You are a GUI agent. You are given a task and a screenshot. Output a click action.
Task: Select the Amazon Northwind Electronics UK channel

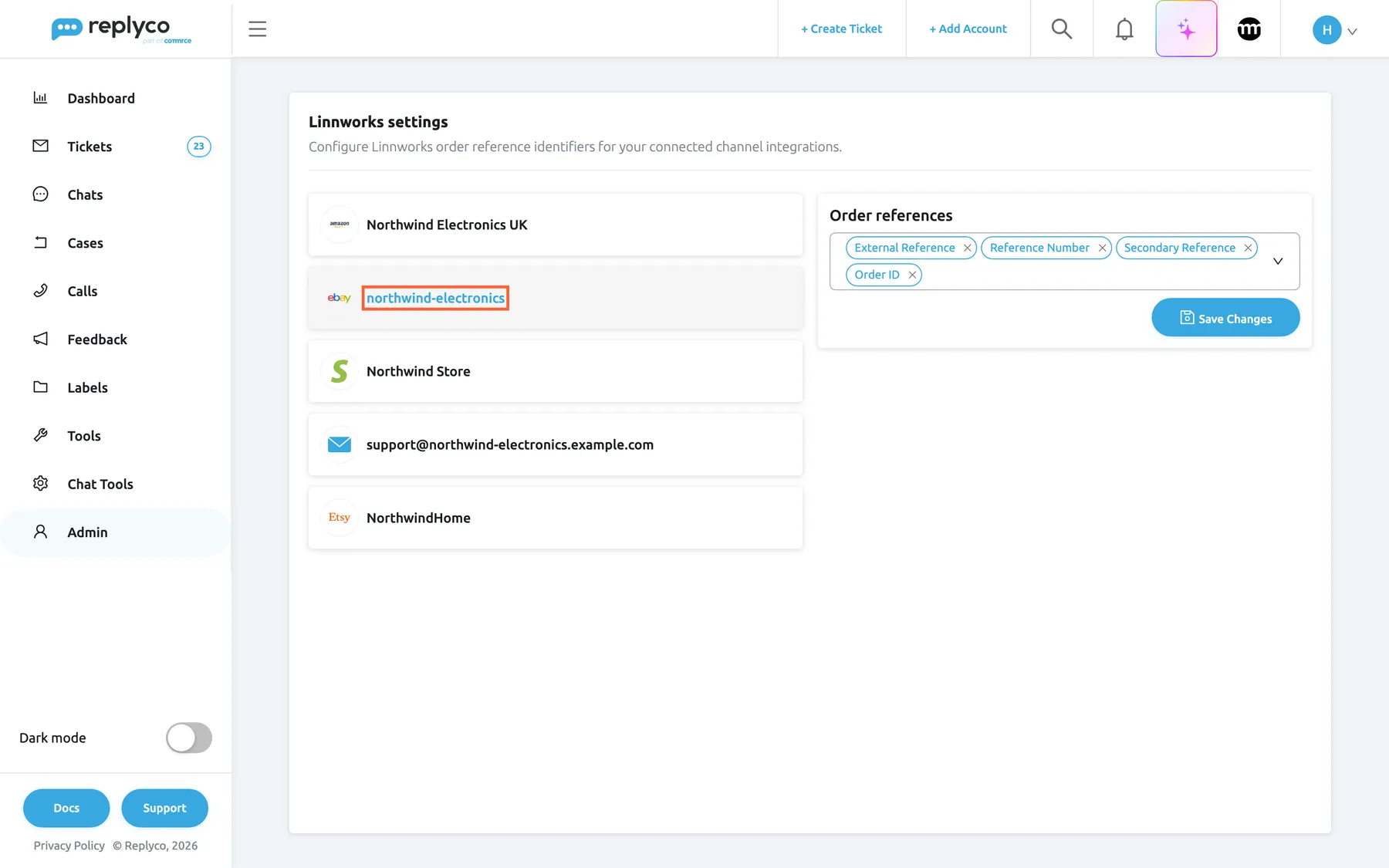coord(555,225)
